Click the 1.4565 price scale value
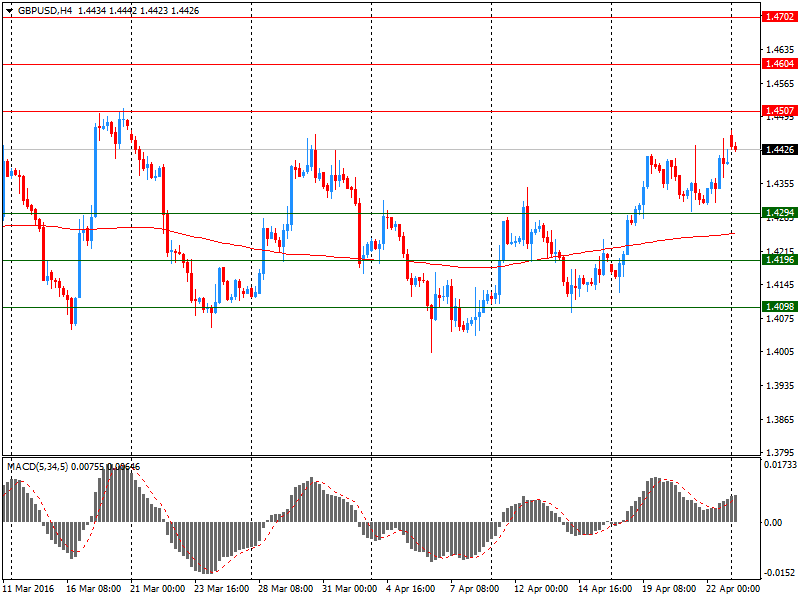 (780, 84)
